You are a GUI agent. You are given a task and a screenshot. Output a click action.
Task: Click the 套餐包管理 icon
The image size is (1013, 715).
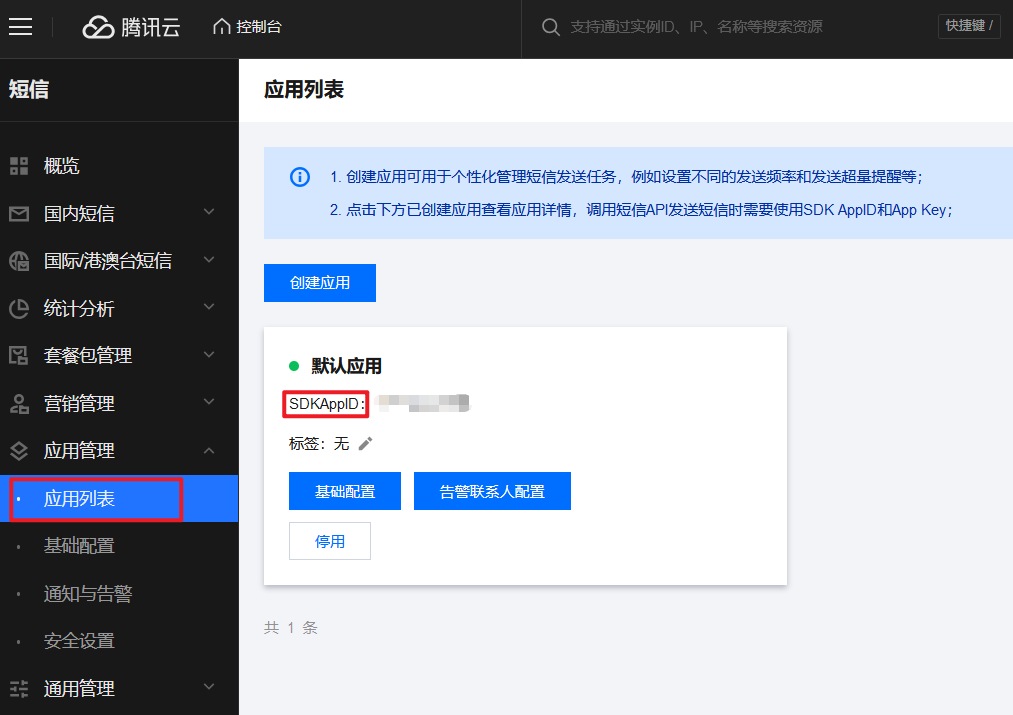pos(19,355)
